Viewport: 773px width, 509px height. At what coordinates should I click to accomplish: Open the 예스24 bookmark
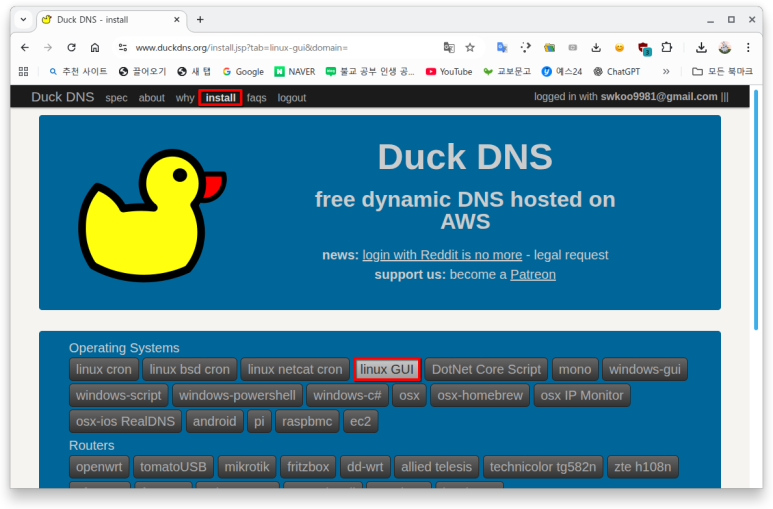(x=562, y=72)
